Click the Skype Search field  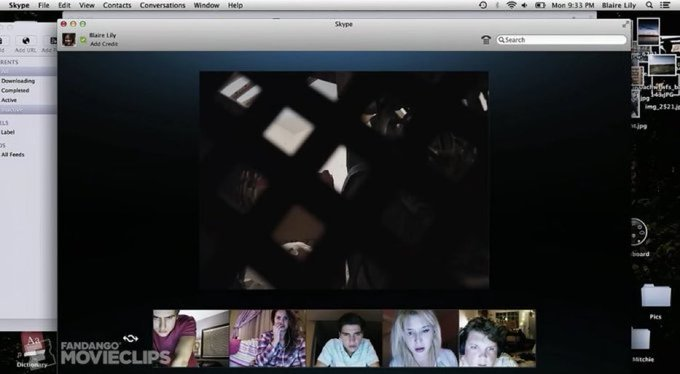pos(562,40)
